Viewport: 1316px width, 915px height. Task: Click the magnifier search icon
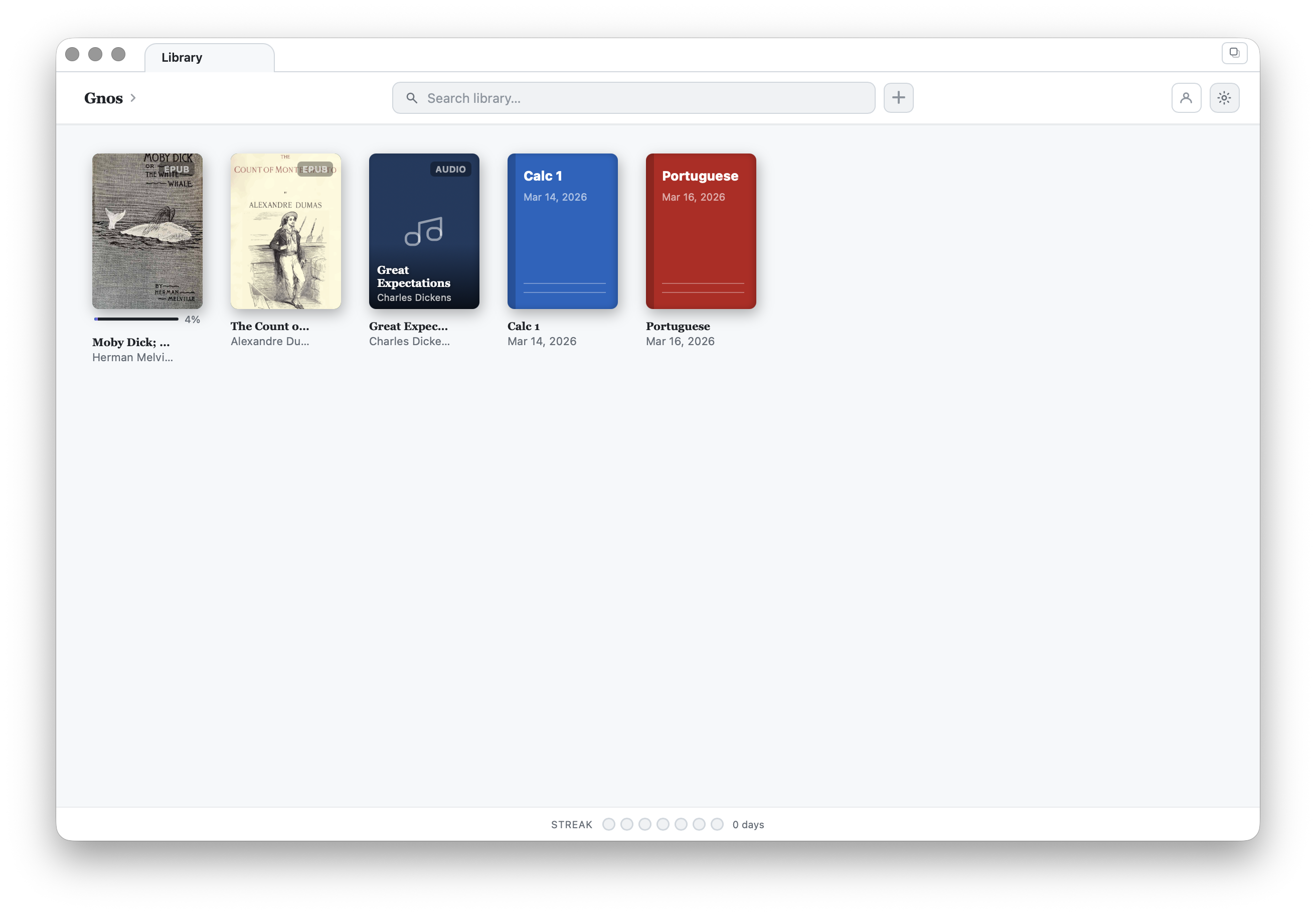[x=412, y=98]
